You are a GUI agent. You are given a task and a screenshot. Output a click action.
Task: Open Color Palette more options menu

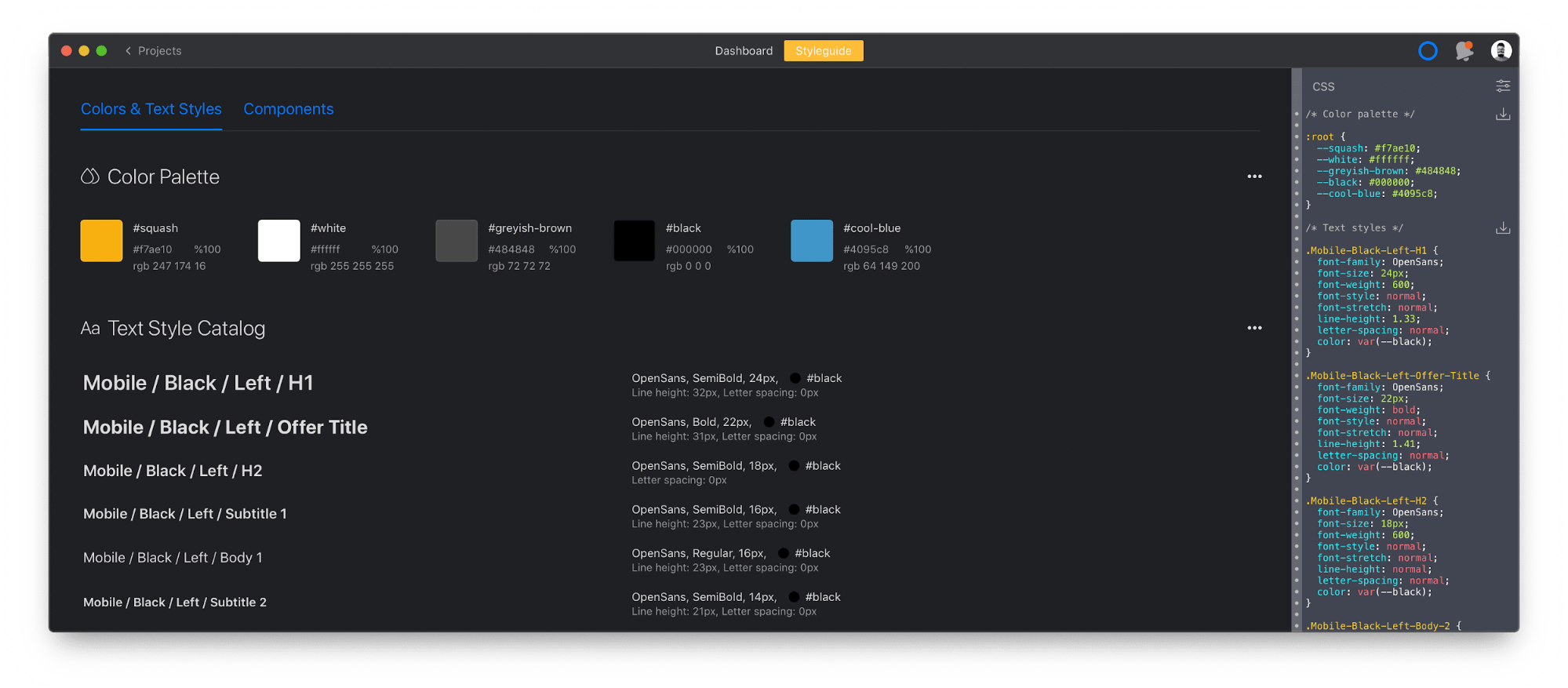[1254, 177]
